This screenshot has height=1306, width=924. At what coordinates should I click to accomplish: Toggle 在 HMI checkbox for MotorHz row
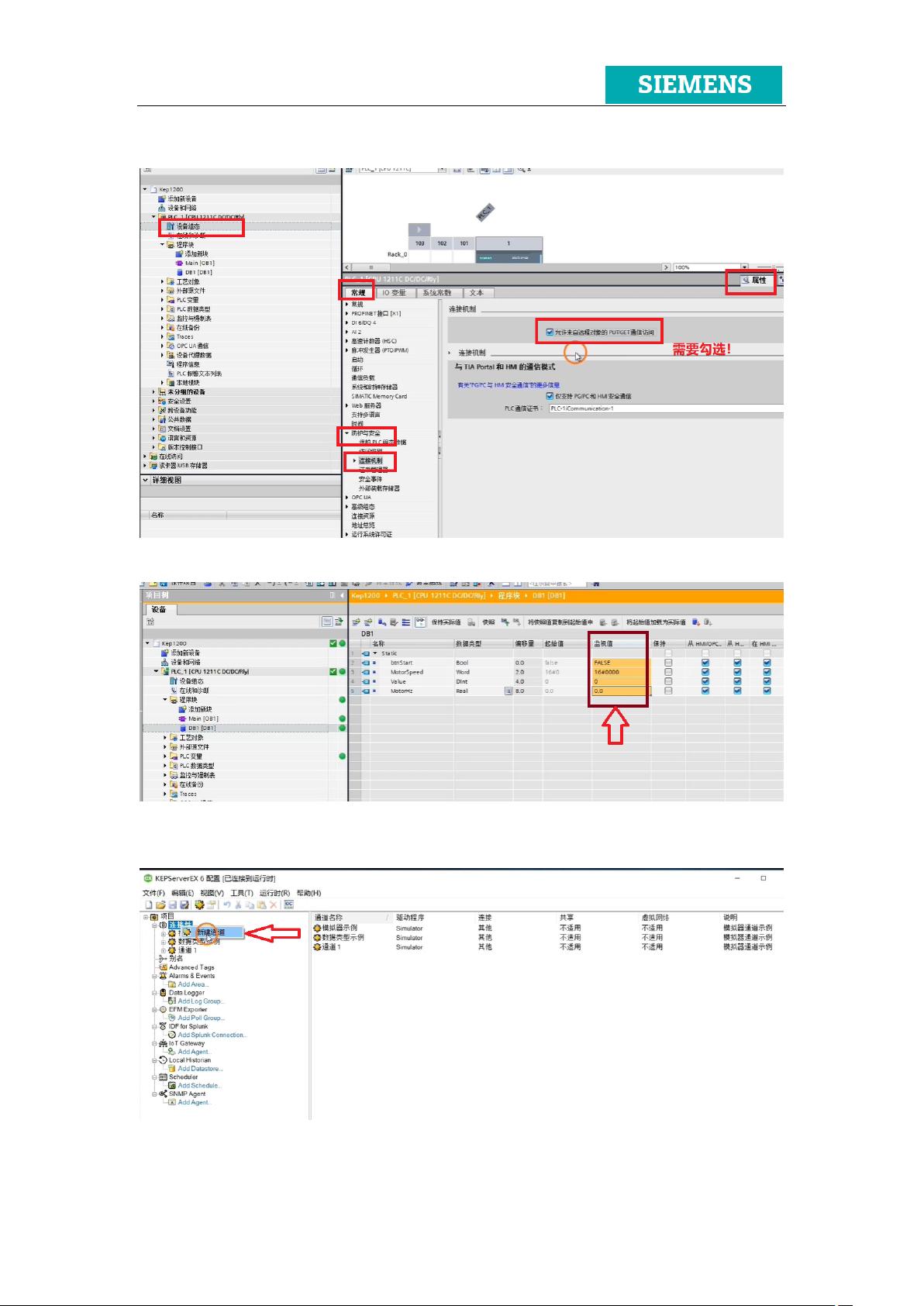pos(767,691)
